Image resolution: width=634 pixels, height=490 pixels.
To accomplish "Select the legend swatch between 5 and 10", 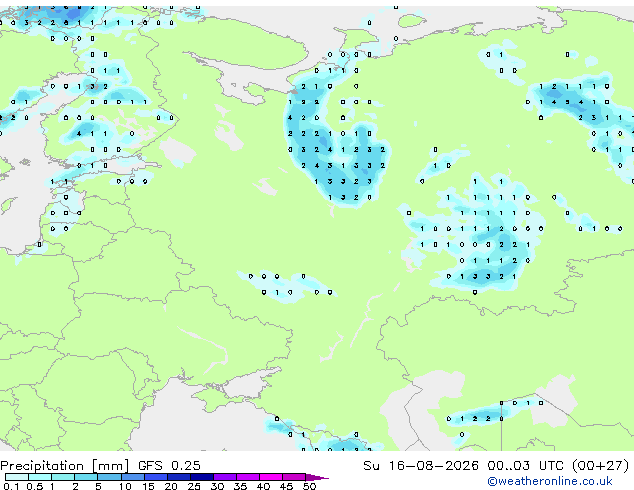I will click(109, 477).
